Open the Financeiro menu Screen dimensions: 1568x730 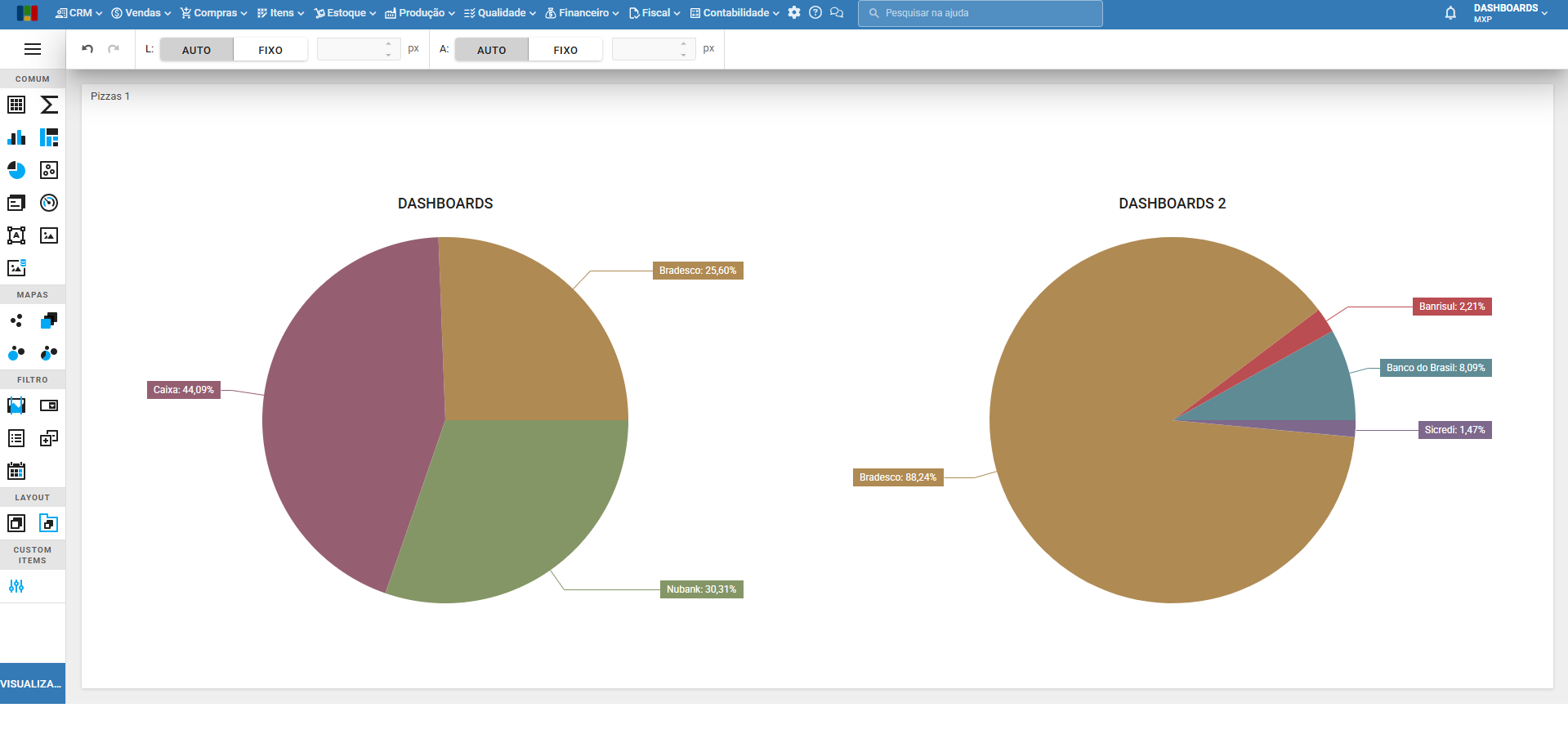583,13
